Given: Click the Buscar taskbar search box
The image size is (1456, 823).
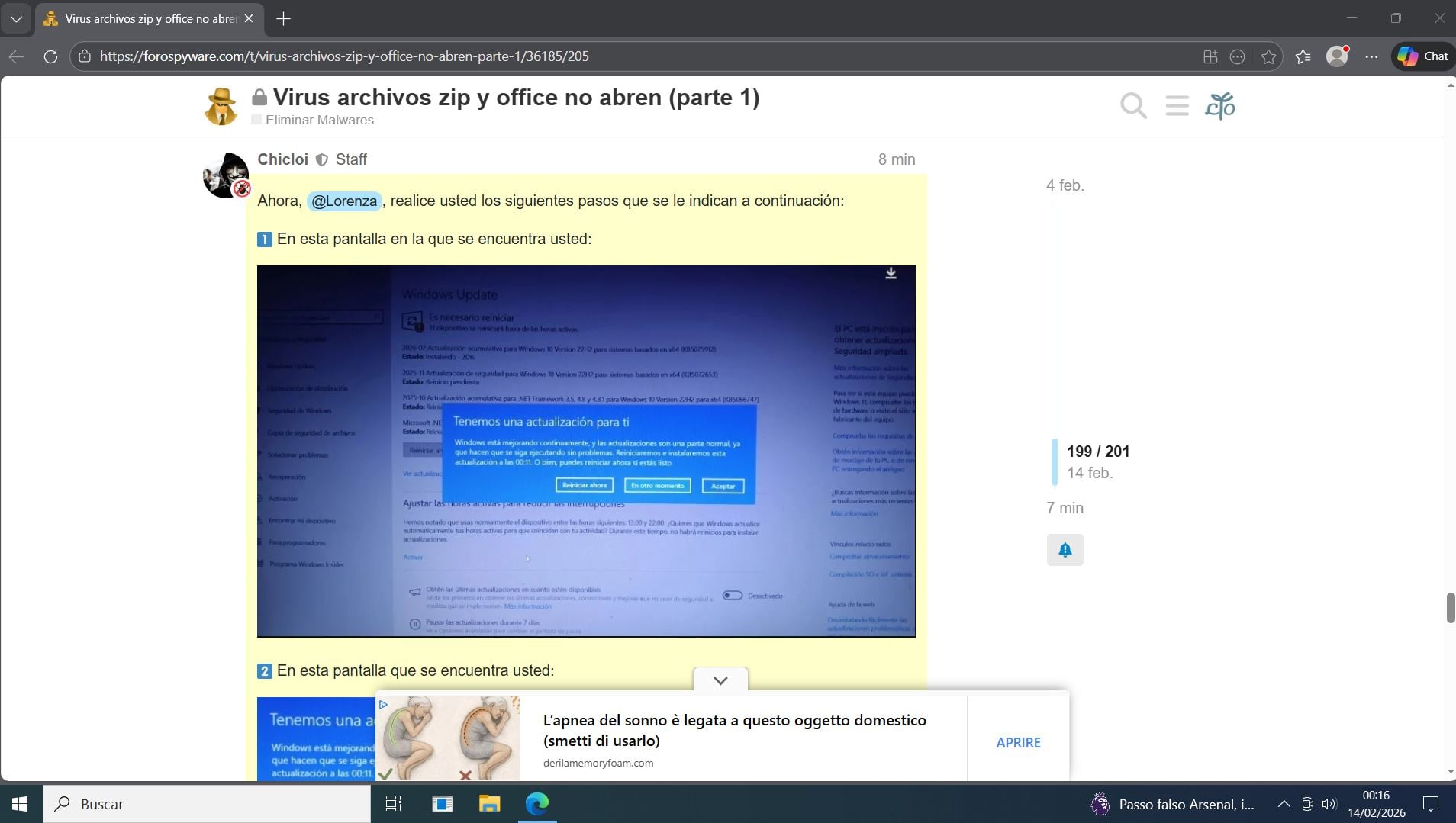Looking at the screenshot, I should 206,804.
